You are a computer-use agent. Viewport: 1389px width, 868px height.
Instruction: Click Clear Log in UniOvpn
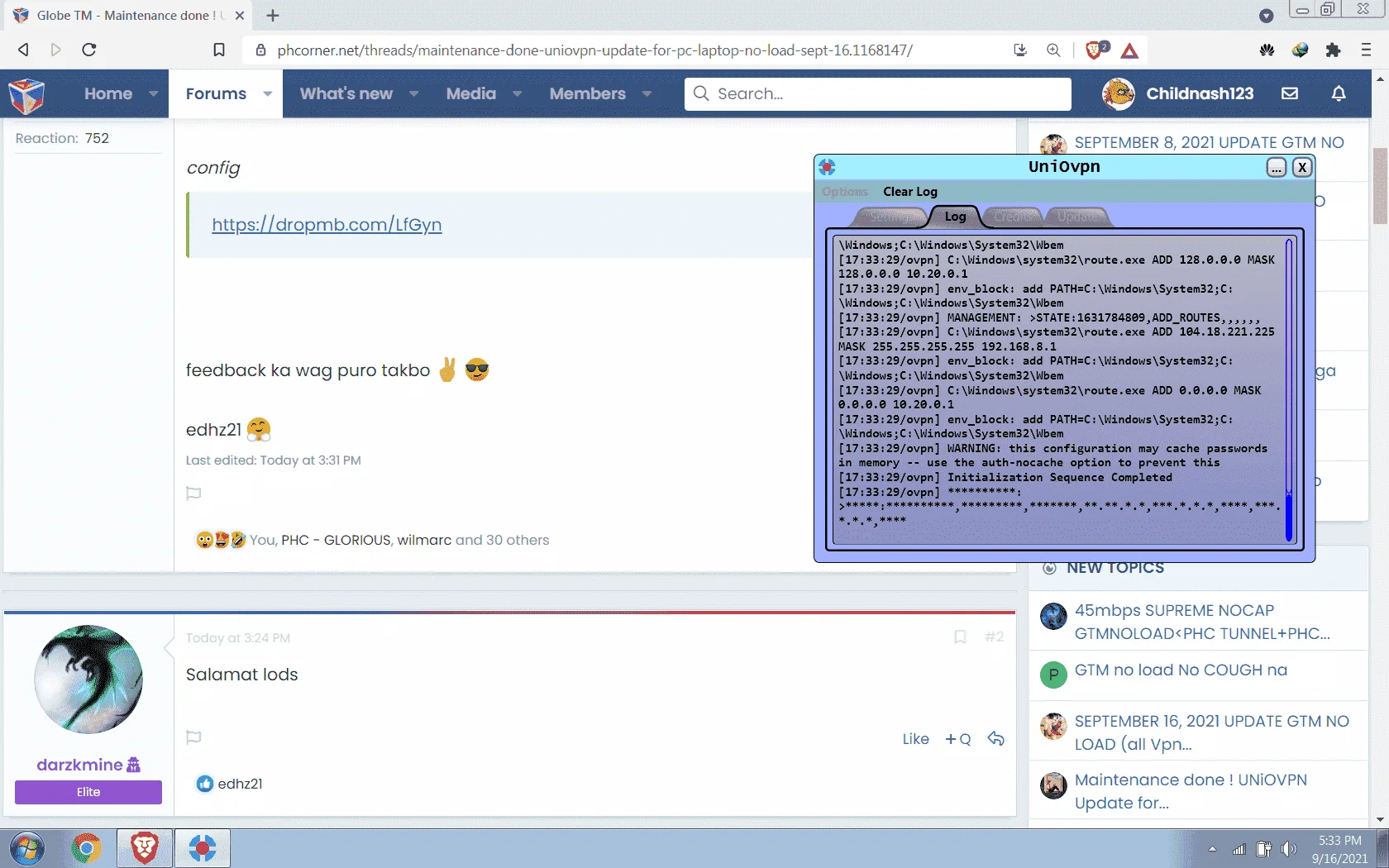click(x=910, y=192)
